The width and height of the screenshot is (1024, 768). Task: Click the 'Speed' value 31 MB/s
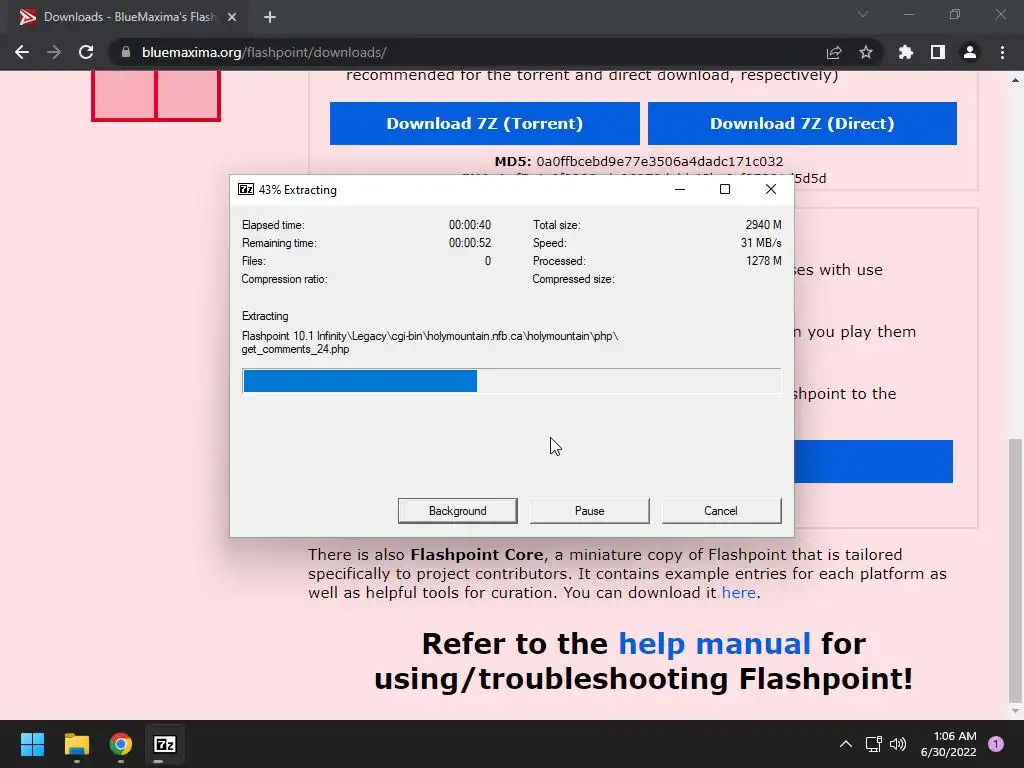click(761, 243)
